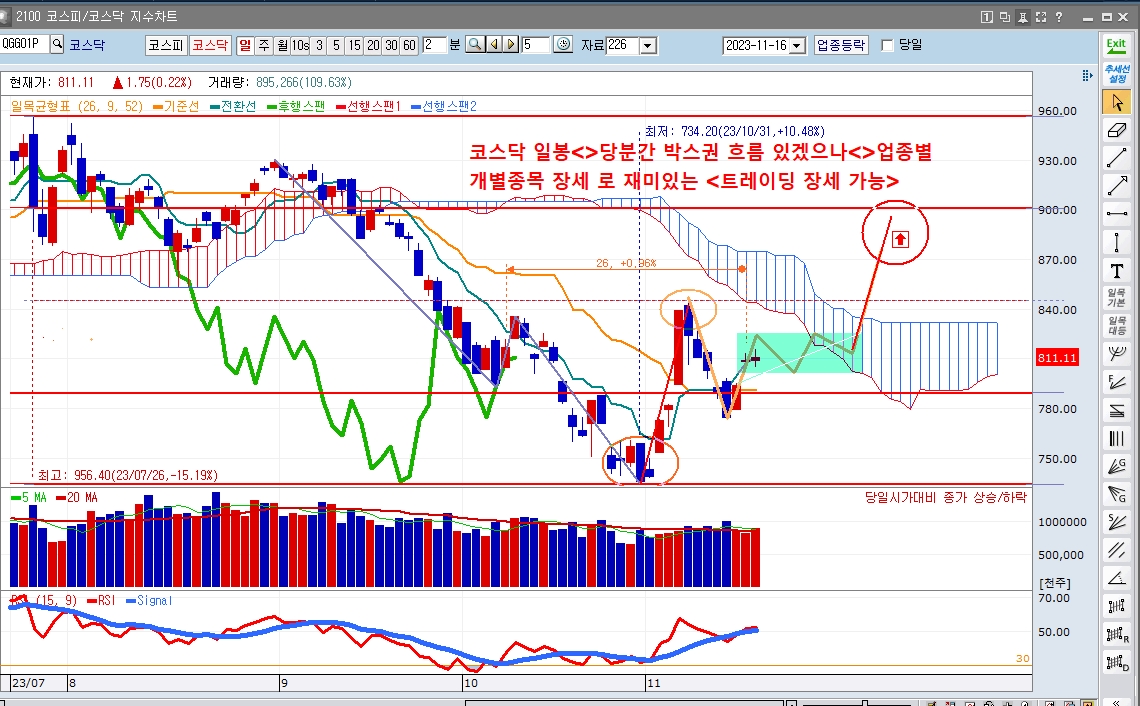Switch to 코스닥 index button

coord(210,45)
